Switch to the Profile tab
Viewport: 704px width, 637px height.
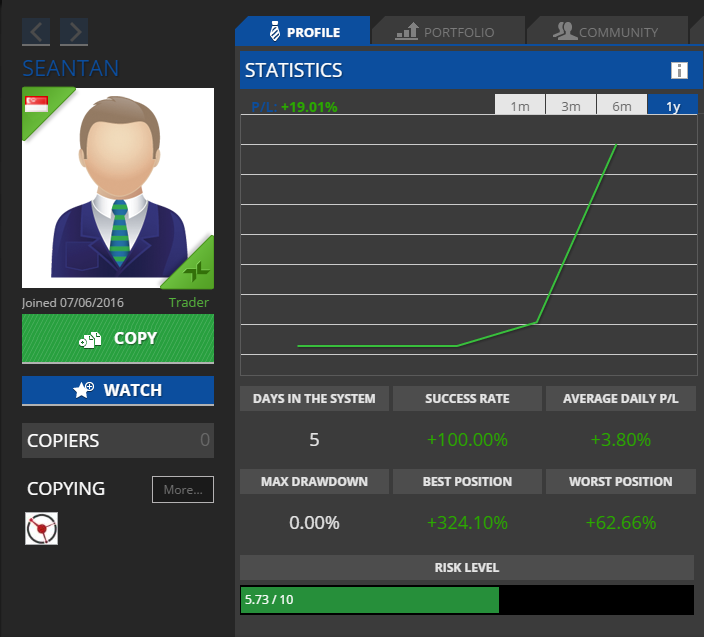tap(303, 32)
